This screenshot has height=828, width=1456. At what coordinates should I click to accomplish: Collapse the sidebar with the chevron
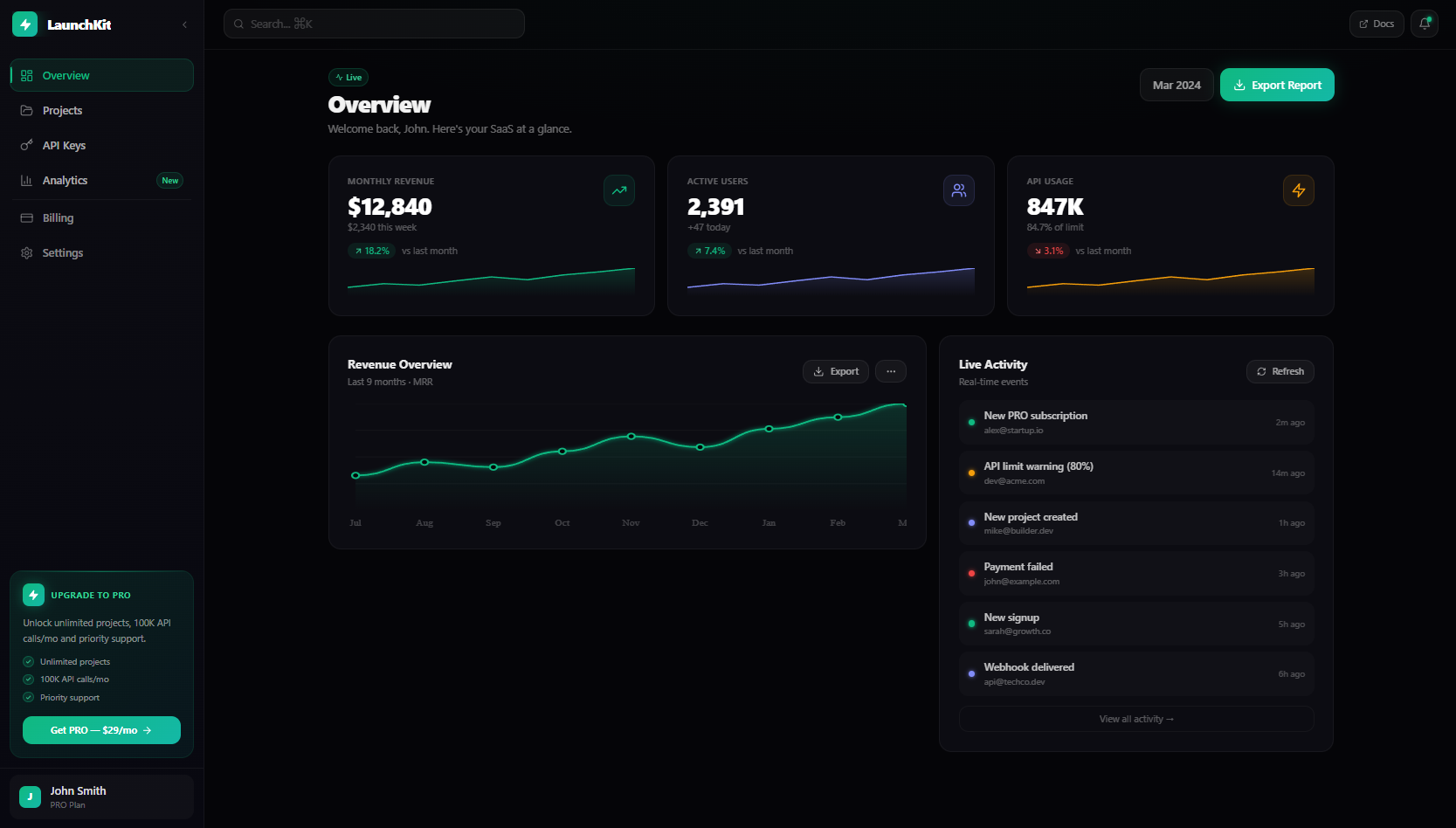click(x=184, y=24)
